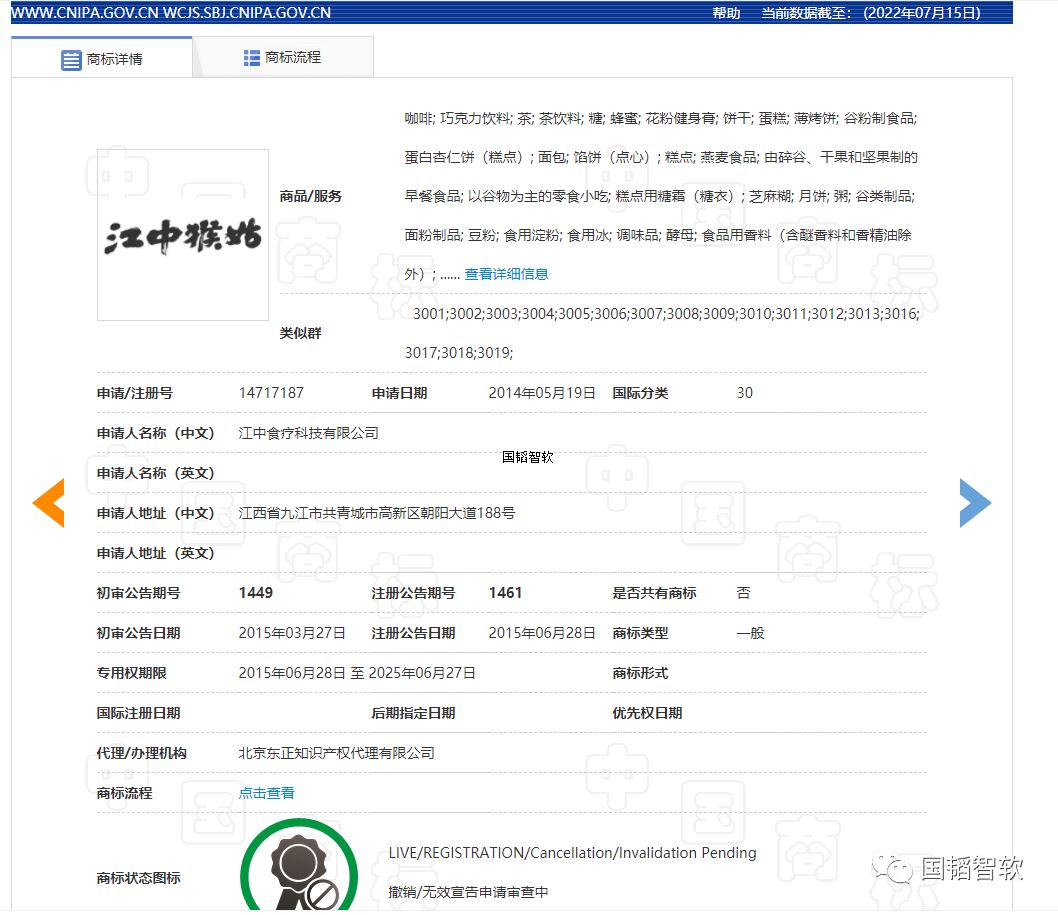Screen dimensions: 1058x915
Task: Select the header URL WWW.CNIPA.GOV.CN
Action: click(85, 13)
